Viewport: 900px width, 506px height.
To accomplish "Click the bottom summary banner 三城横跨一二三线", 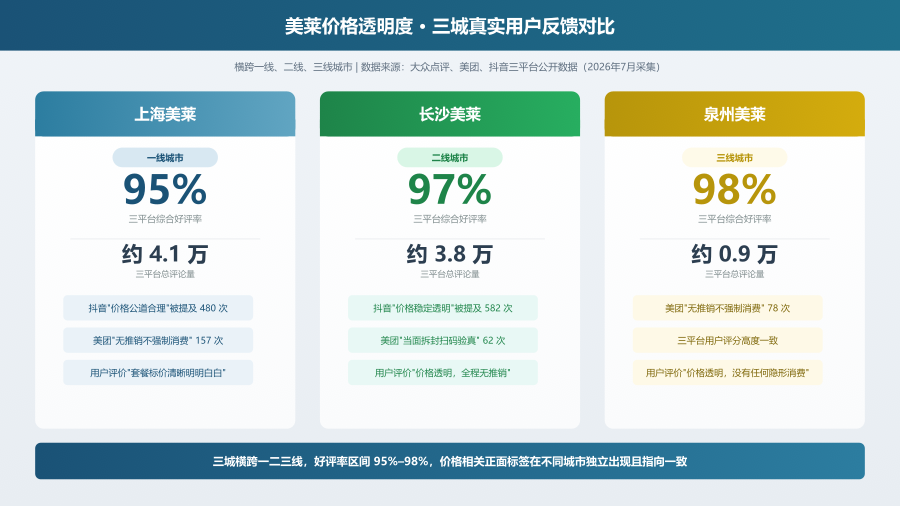I will (x=450, y=461).
